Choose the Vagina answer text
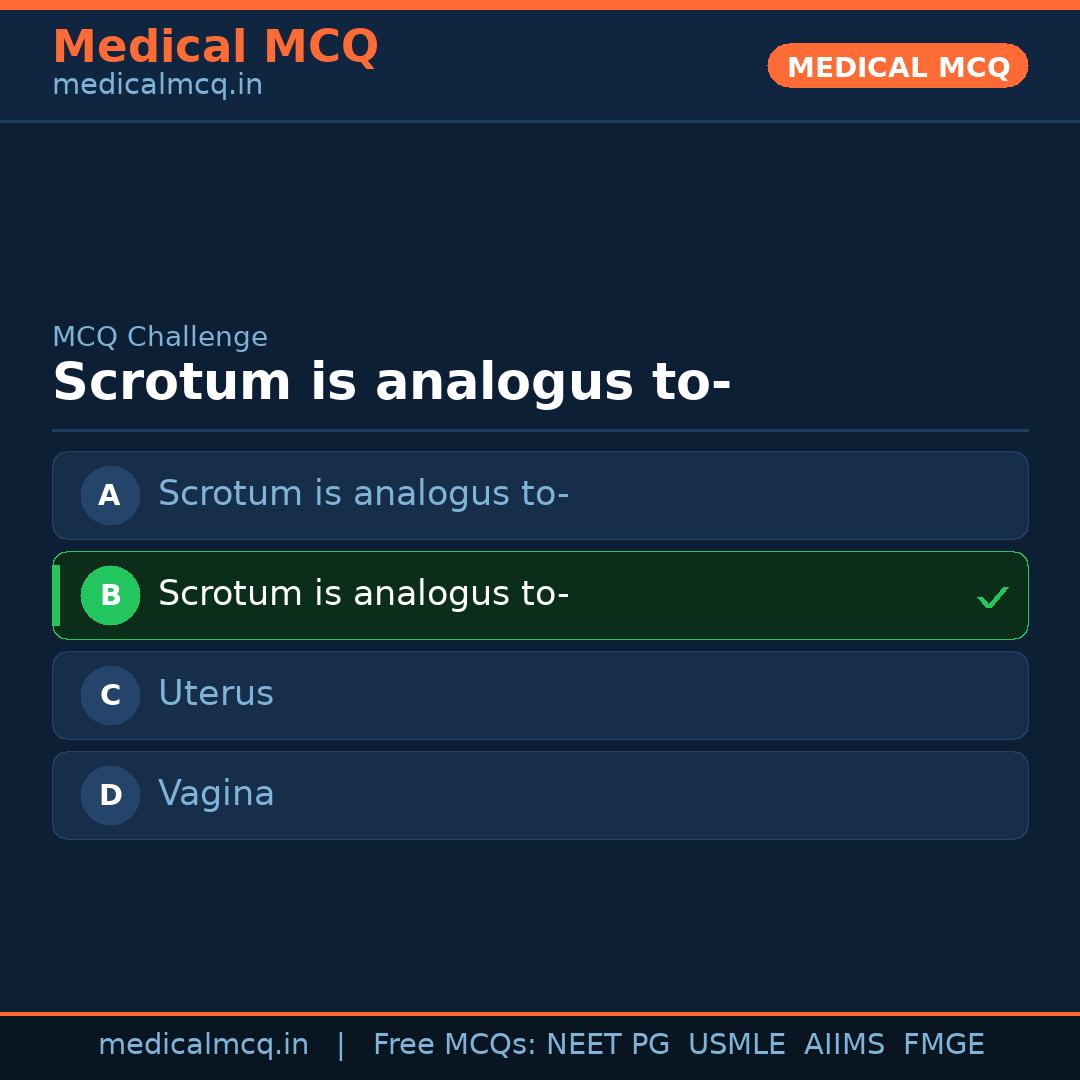This screenshot has height=1080, width=1080. coord(216,794)
